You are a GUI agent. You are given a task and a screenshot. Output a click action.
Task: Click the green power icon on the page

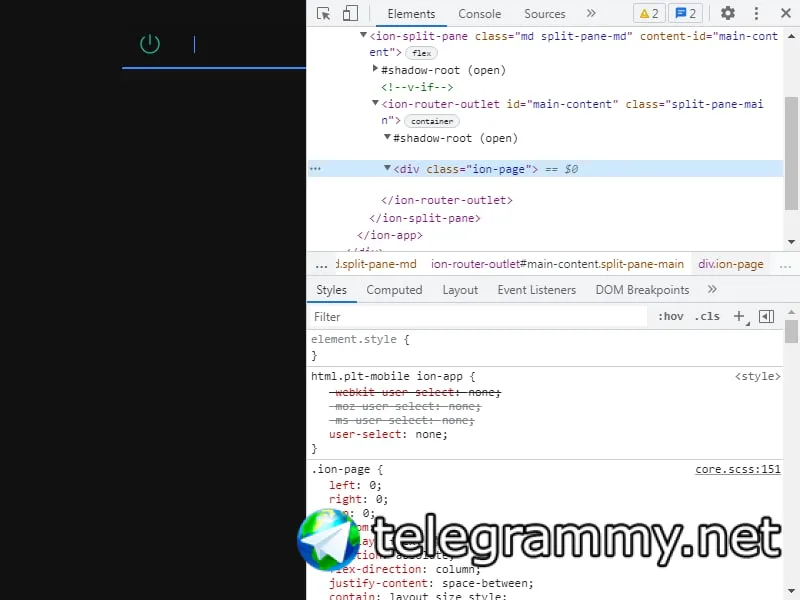pyautogui.click(x=150, y=44)
